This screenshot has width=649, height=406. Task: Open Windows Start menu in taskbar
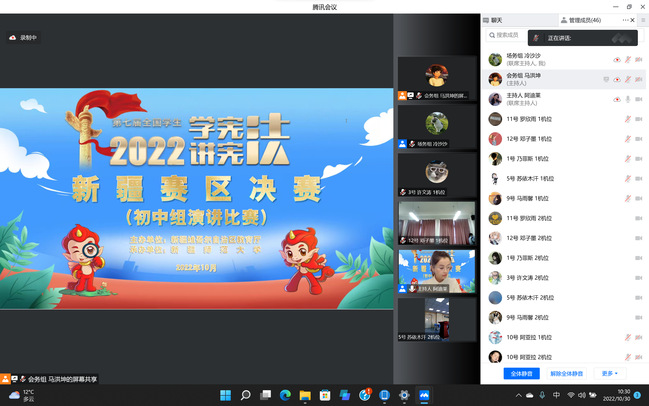pos(224,395)
